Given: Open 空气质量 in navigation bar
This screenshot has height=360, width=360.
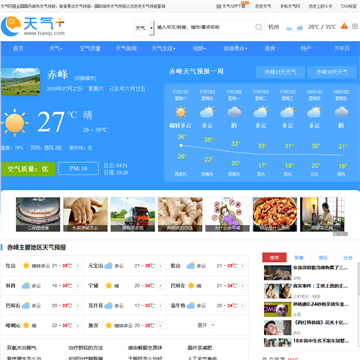Looking at the screenshot, I should pos(90,49).
